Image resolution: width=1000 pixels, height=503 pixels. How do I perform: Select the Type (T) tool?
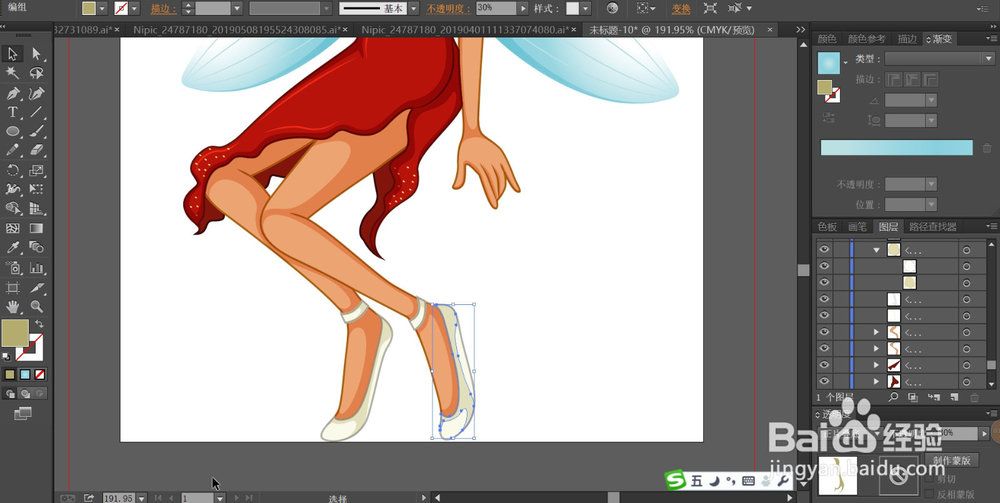point(13,112)
